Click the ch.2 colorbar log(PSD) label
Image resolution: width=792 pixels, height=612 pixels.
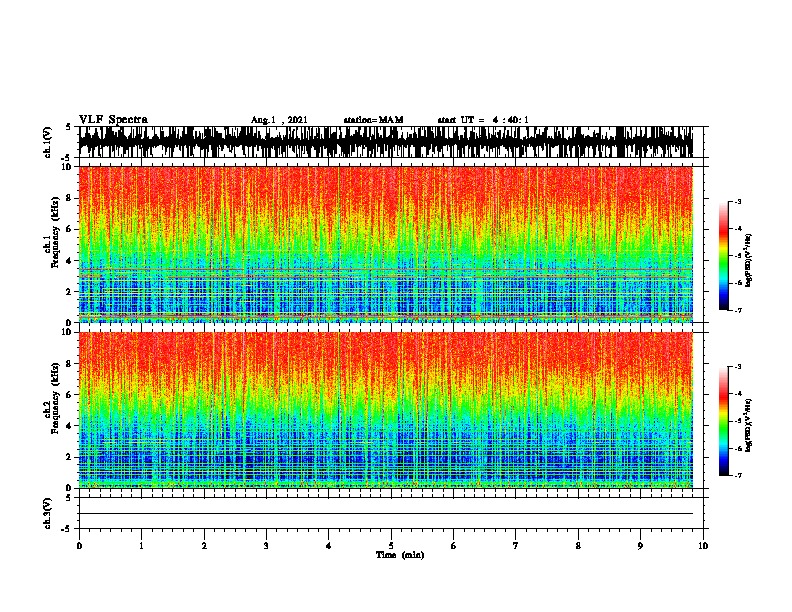[748, 425]
